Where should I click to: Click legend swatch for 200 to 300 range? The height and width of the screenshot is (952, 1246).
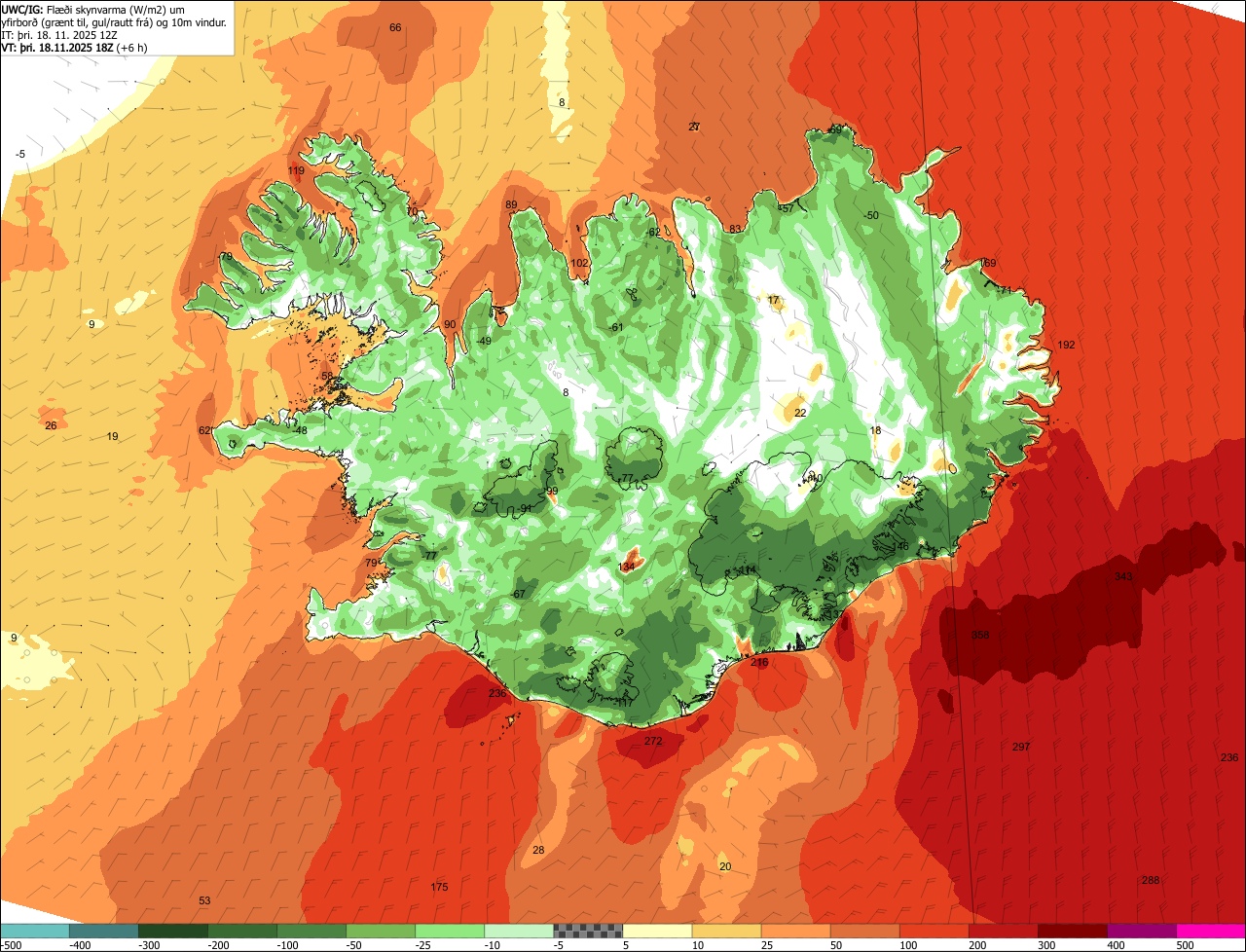[x=1003, y=932]
